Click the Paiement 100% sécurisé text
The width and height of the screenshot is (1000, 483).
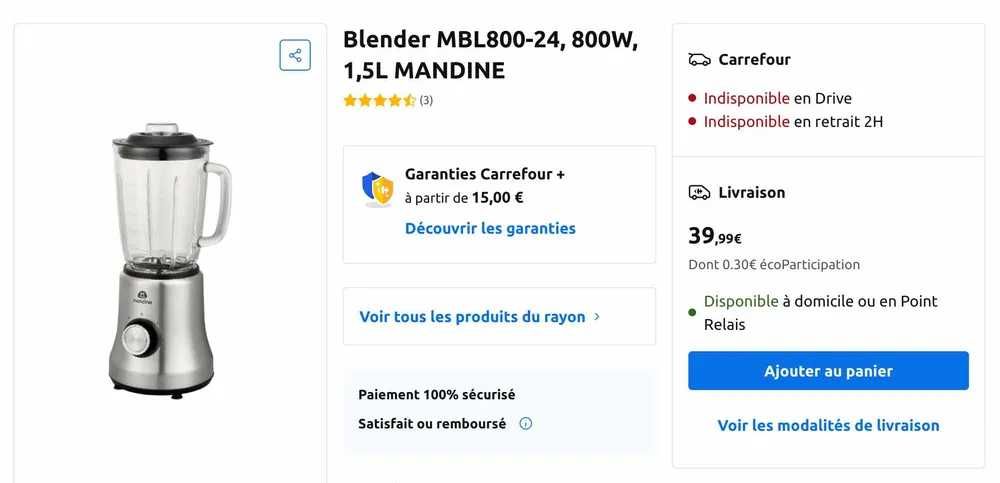click(x=437, y=394)
